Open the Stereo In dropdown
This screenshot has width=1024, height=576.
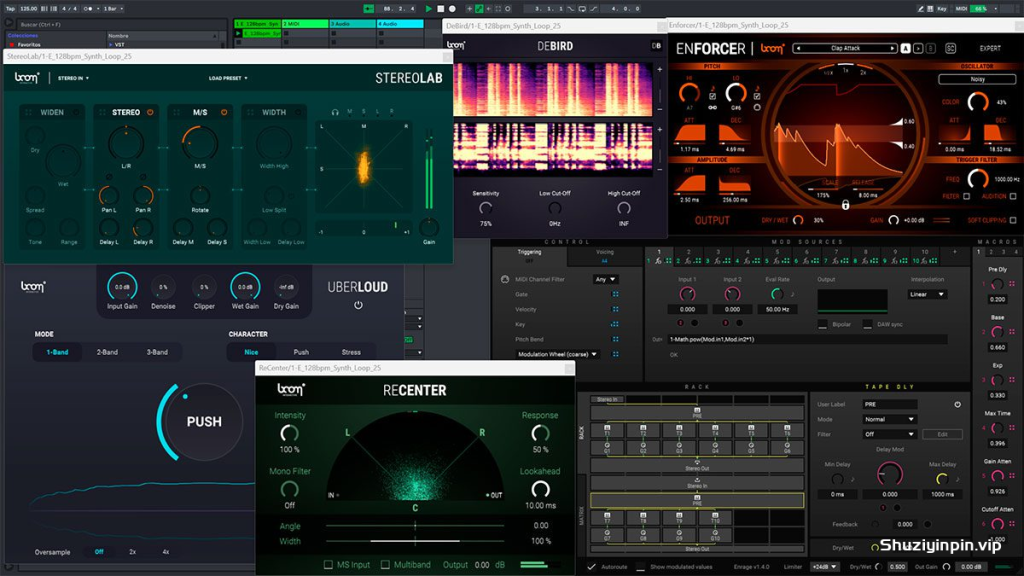coord(73,78)
